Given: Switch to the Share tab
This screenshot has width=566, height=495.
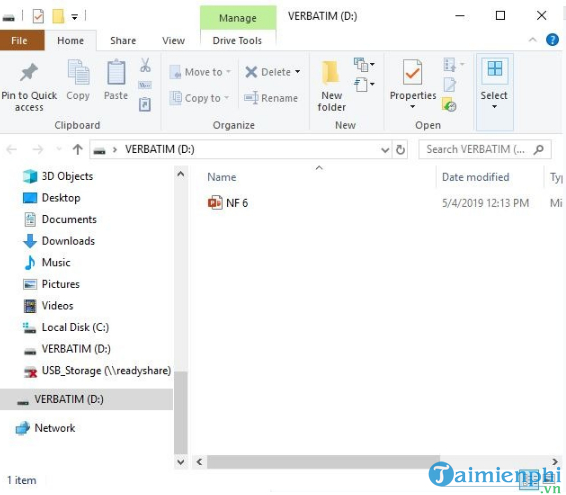Looking at the screenshot, I should 123,40.
